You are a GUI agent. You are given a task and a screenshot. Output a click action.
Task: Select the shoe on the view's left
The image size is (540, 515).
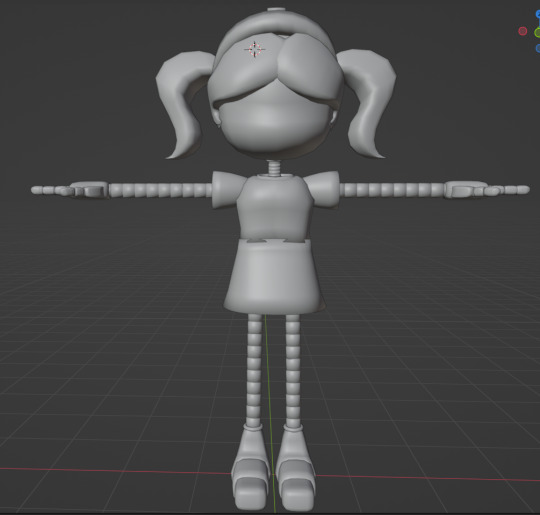[251, 468]
